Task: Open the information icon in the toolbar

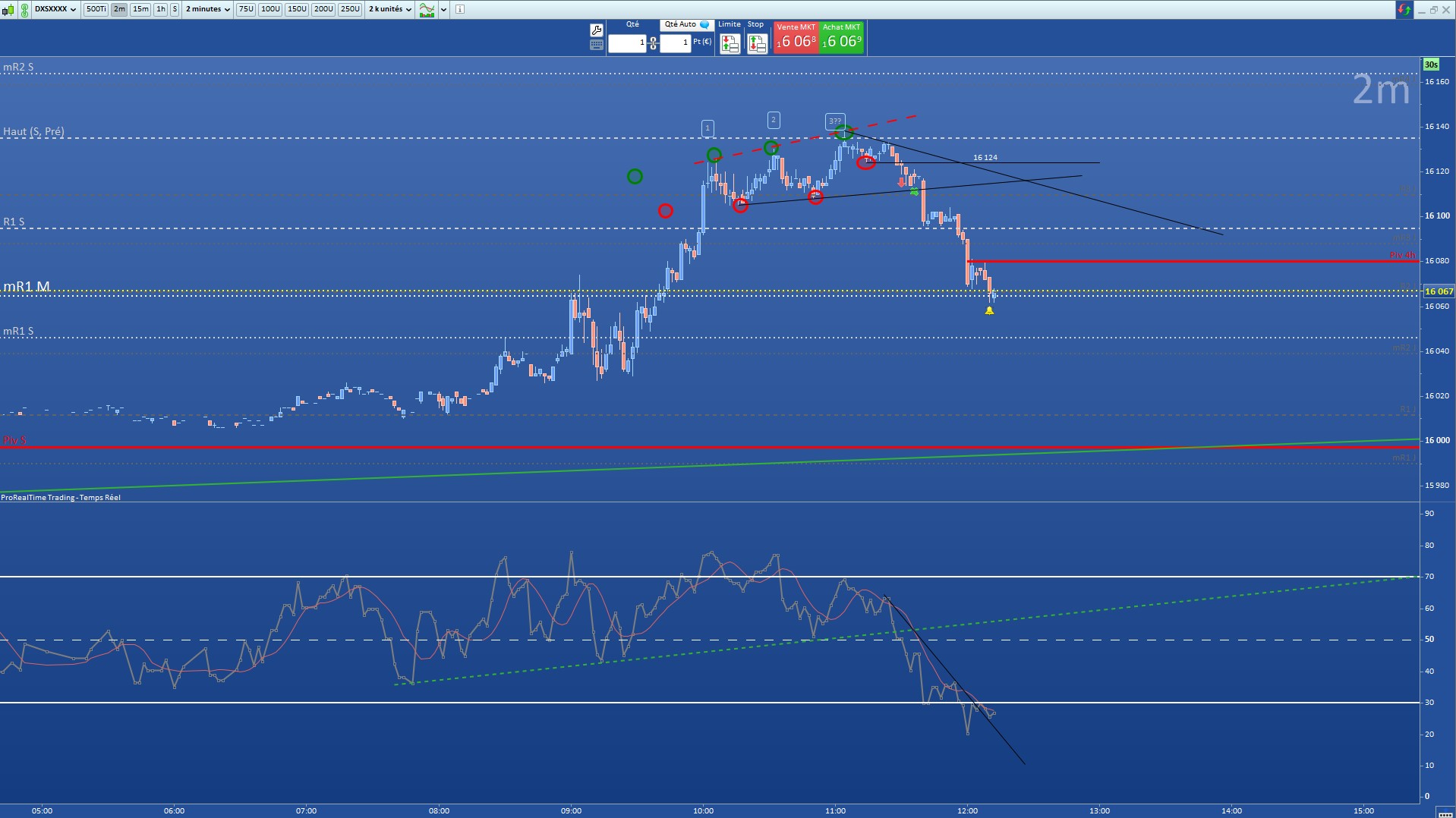Action: coord(462,9)
